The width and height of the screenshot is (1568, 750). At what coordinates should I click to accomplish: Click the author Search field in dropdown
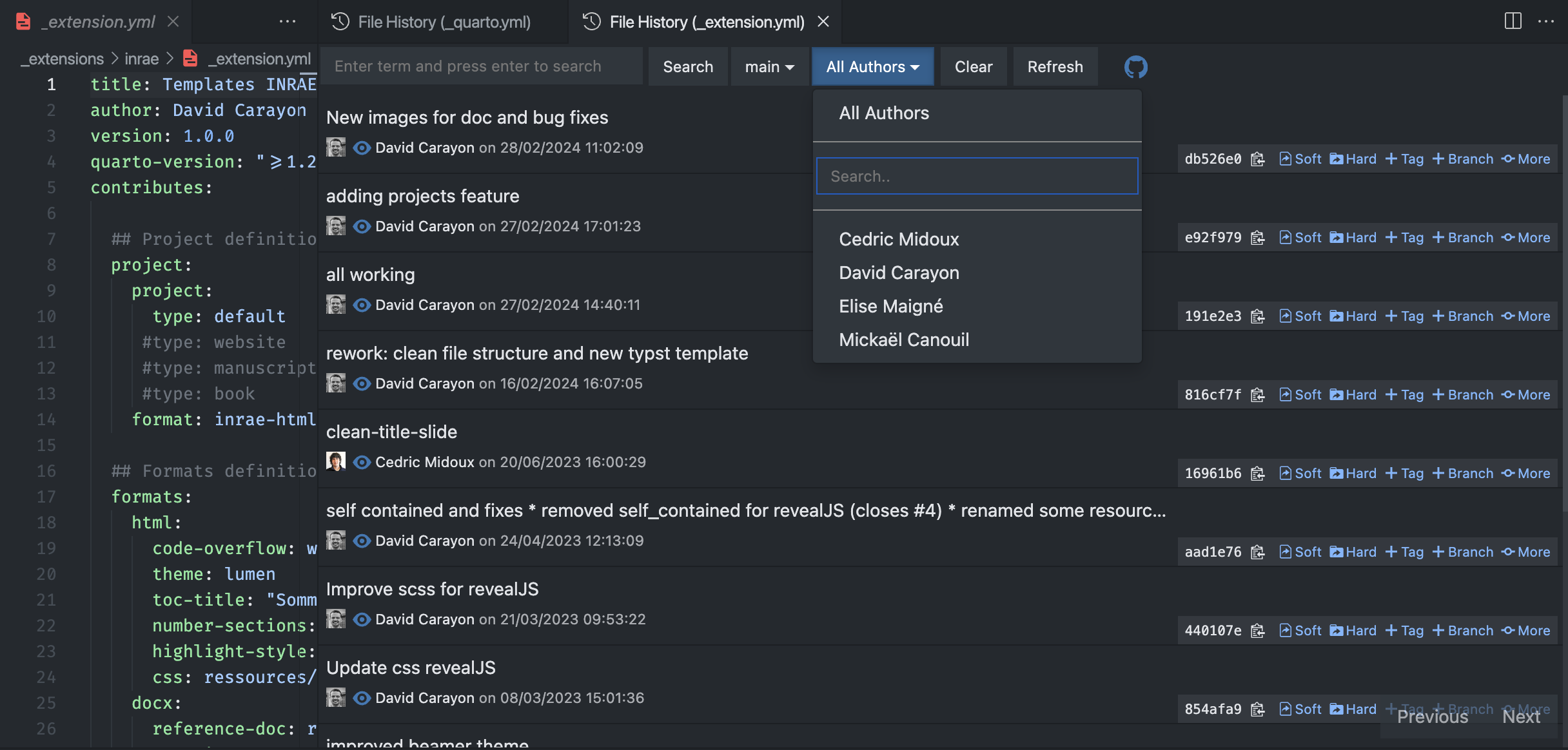tap(977, 176)
